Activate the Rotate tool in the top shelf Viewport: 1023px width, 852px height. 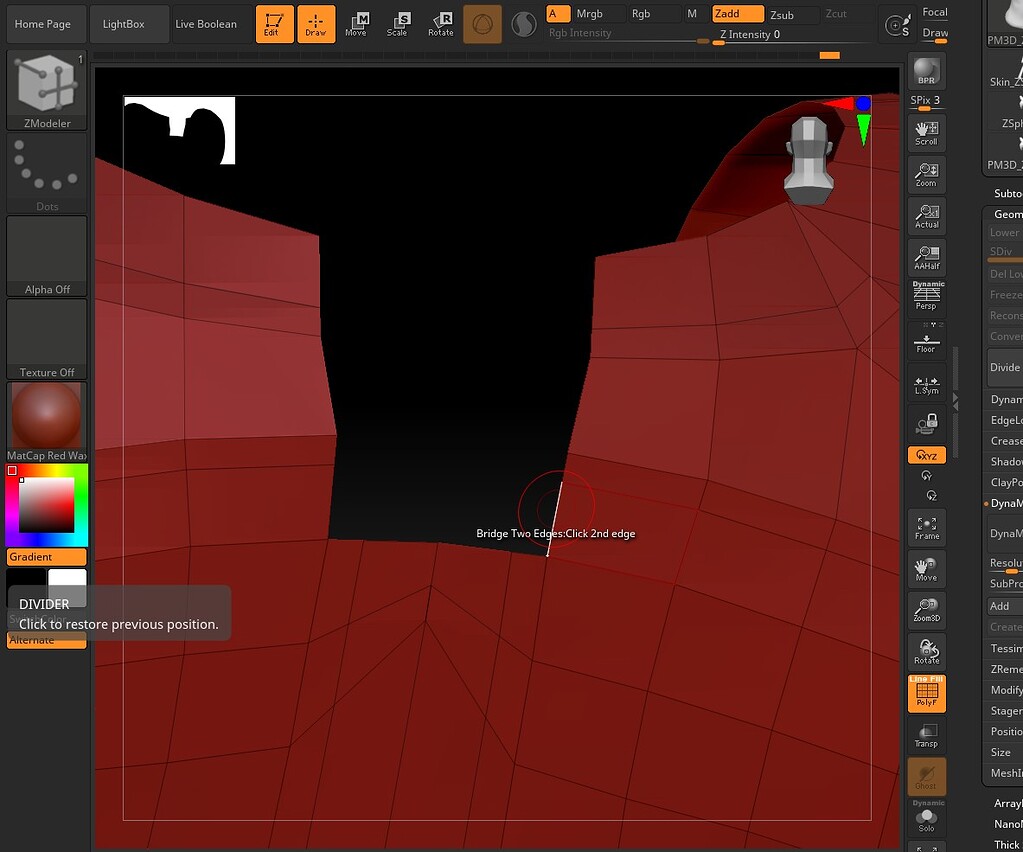pyautogui.click(x=440, y=24)
